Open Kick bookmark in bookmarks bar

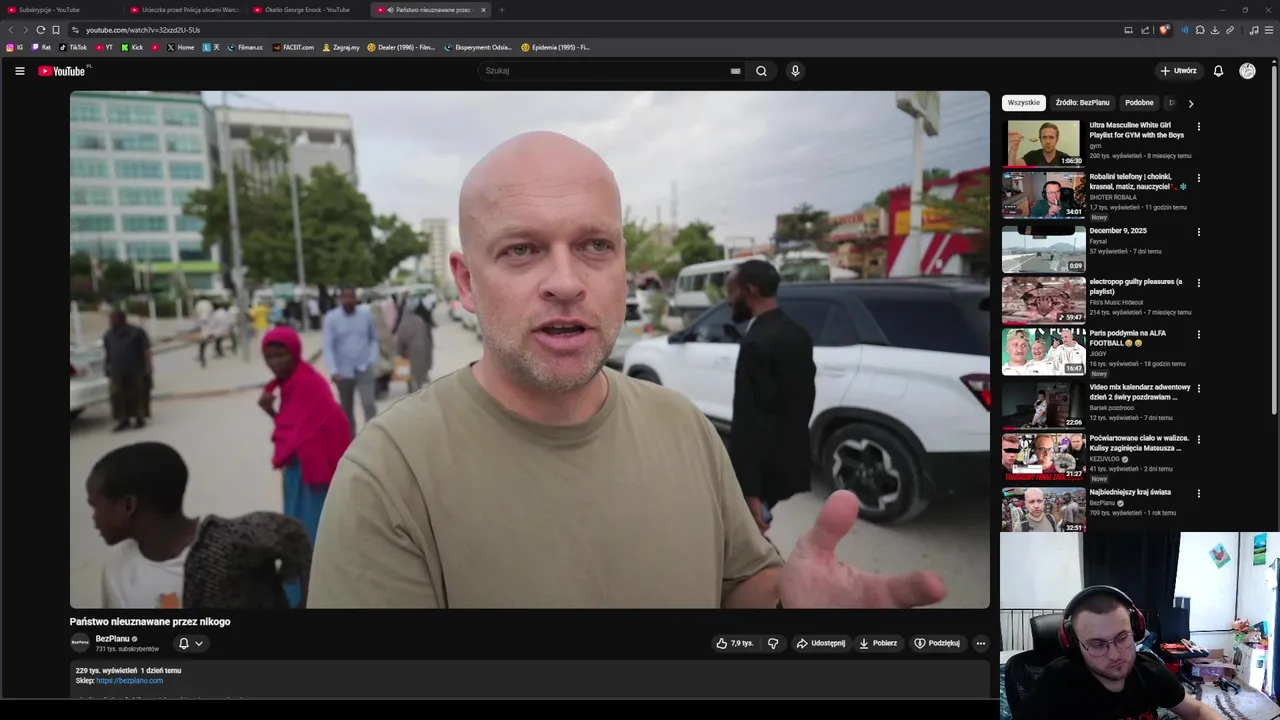click(x=132, y=47)
